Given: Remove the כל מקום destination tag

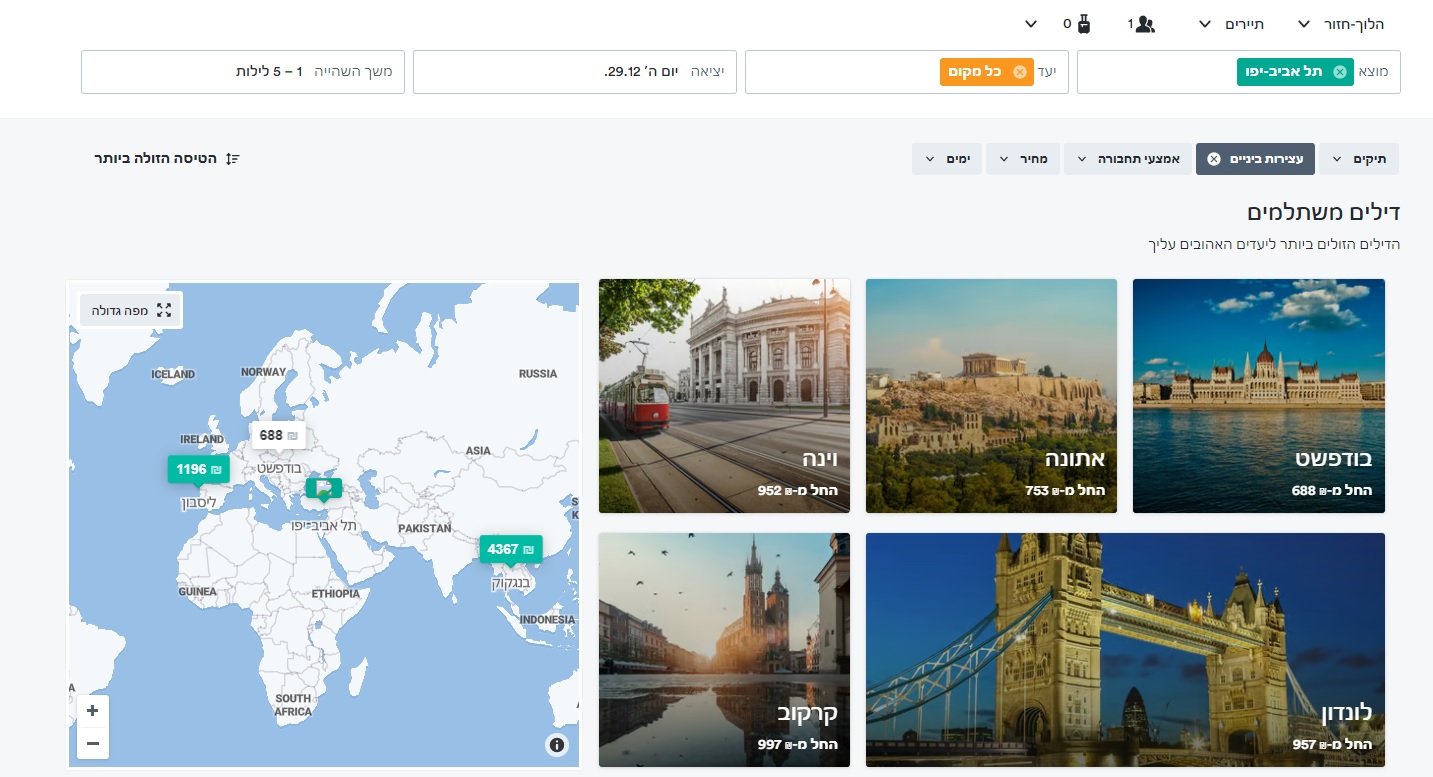Looking at the screenshot, I should 1020,72.
